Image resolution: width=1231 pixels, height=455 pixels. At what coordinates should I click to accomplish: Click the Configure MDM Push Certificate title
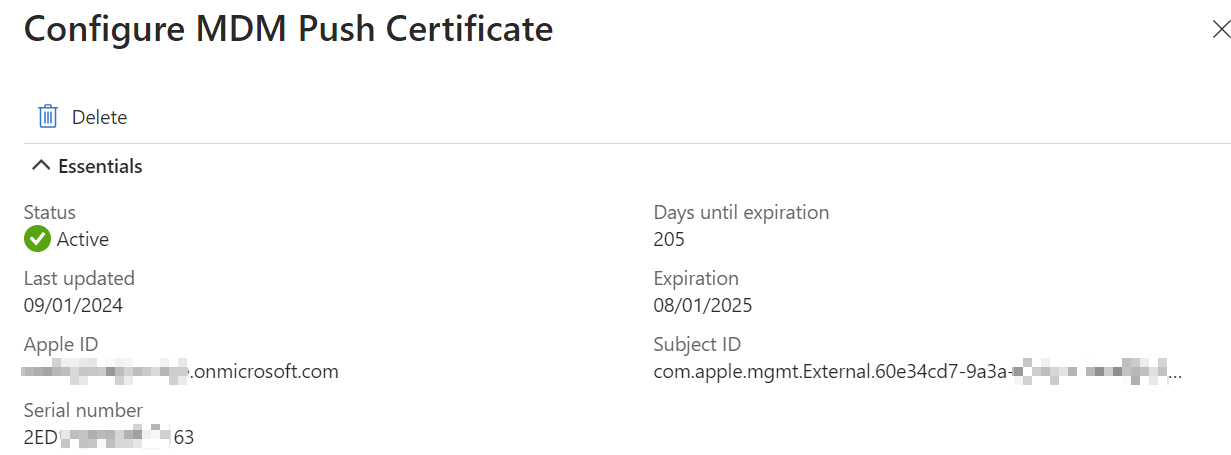(288, 28)
